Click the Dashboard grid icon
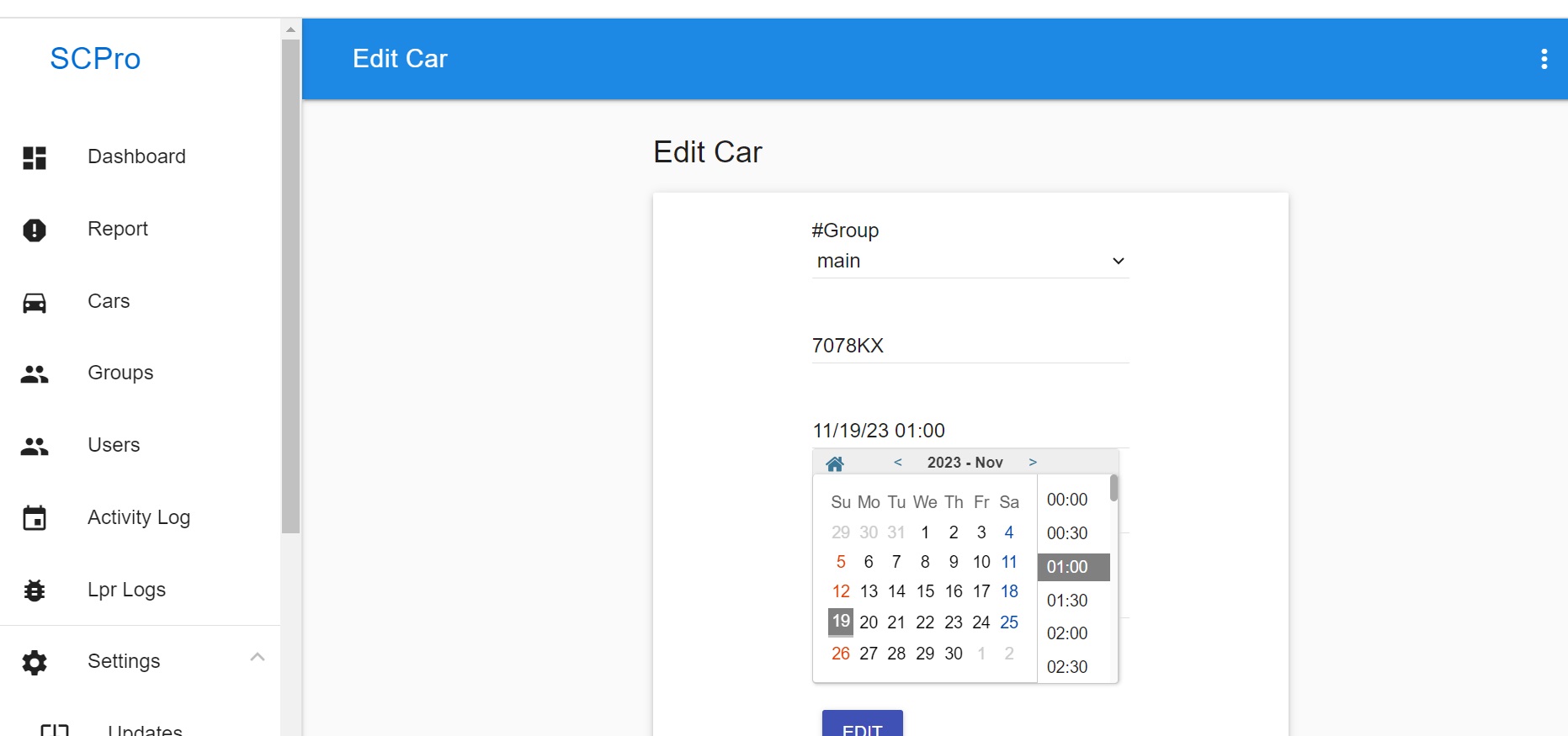The image size is (1568, 736). pyautogui.click(x=35, y=157)
